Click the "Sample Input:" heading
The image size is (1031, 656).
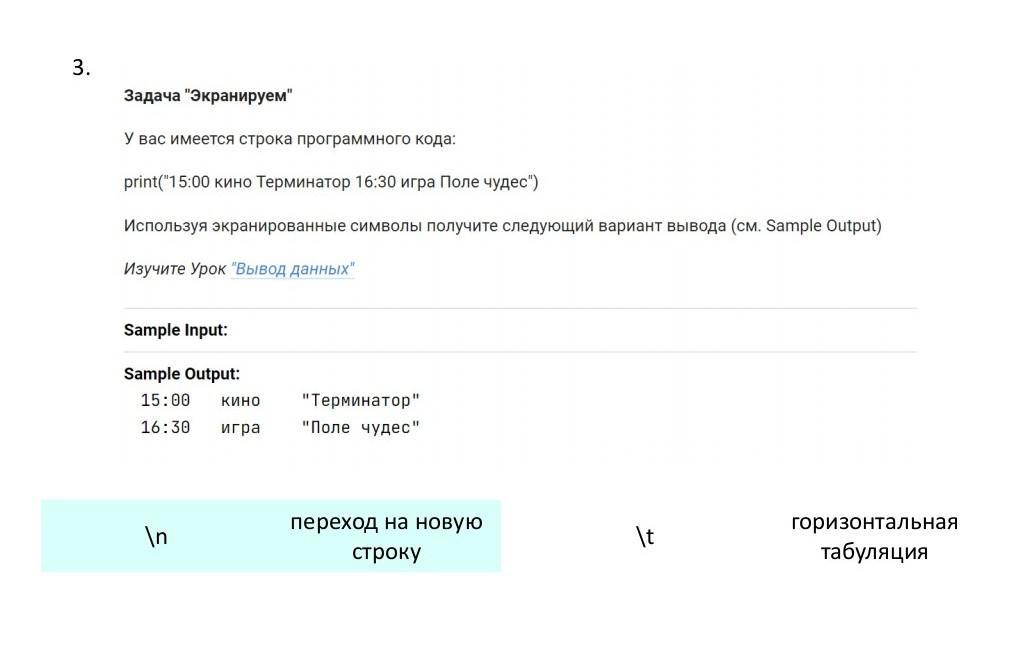(176, 330)
